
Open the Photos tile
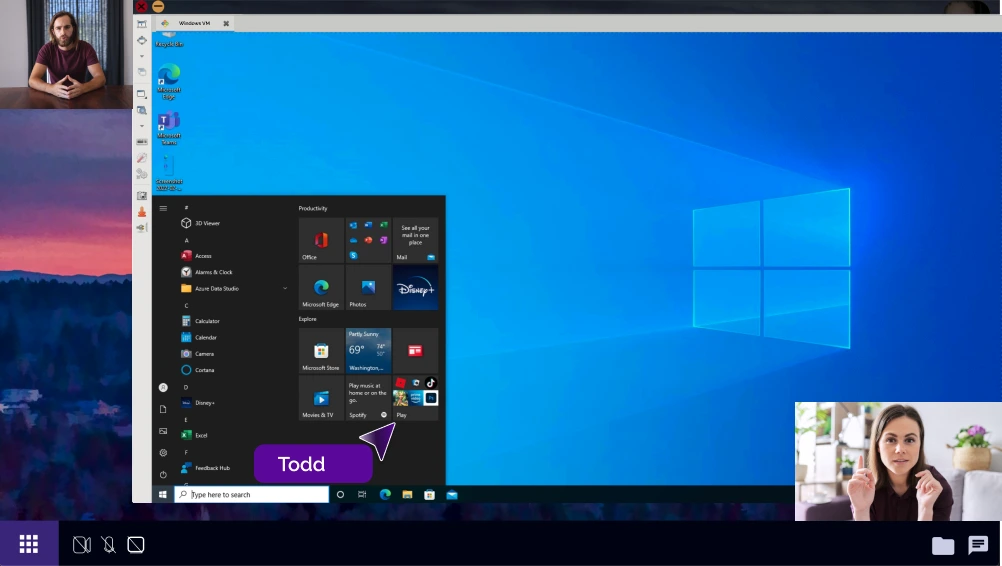click(368, 287)
